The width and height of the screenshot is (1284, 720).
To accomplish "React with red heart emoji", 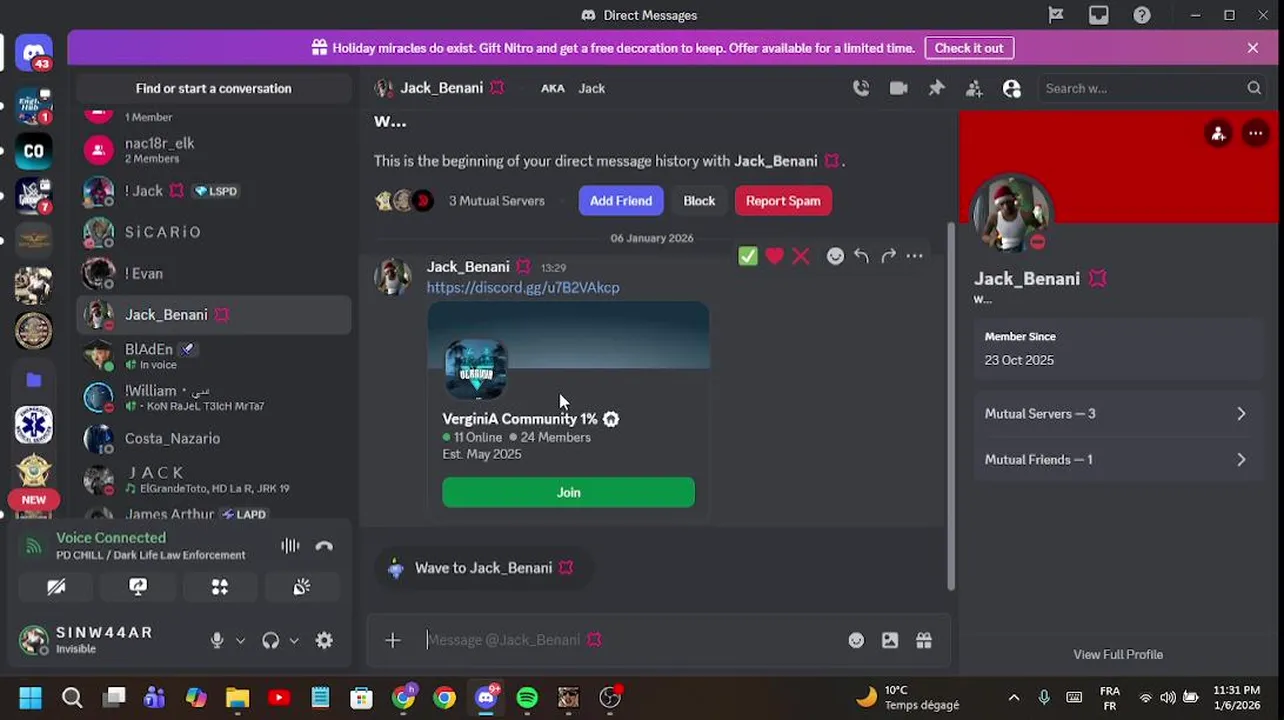I will click(x=774, y=256).
